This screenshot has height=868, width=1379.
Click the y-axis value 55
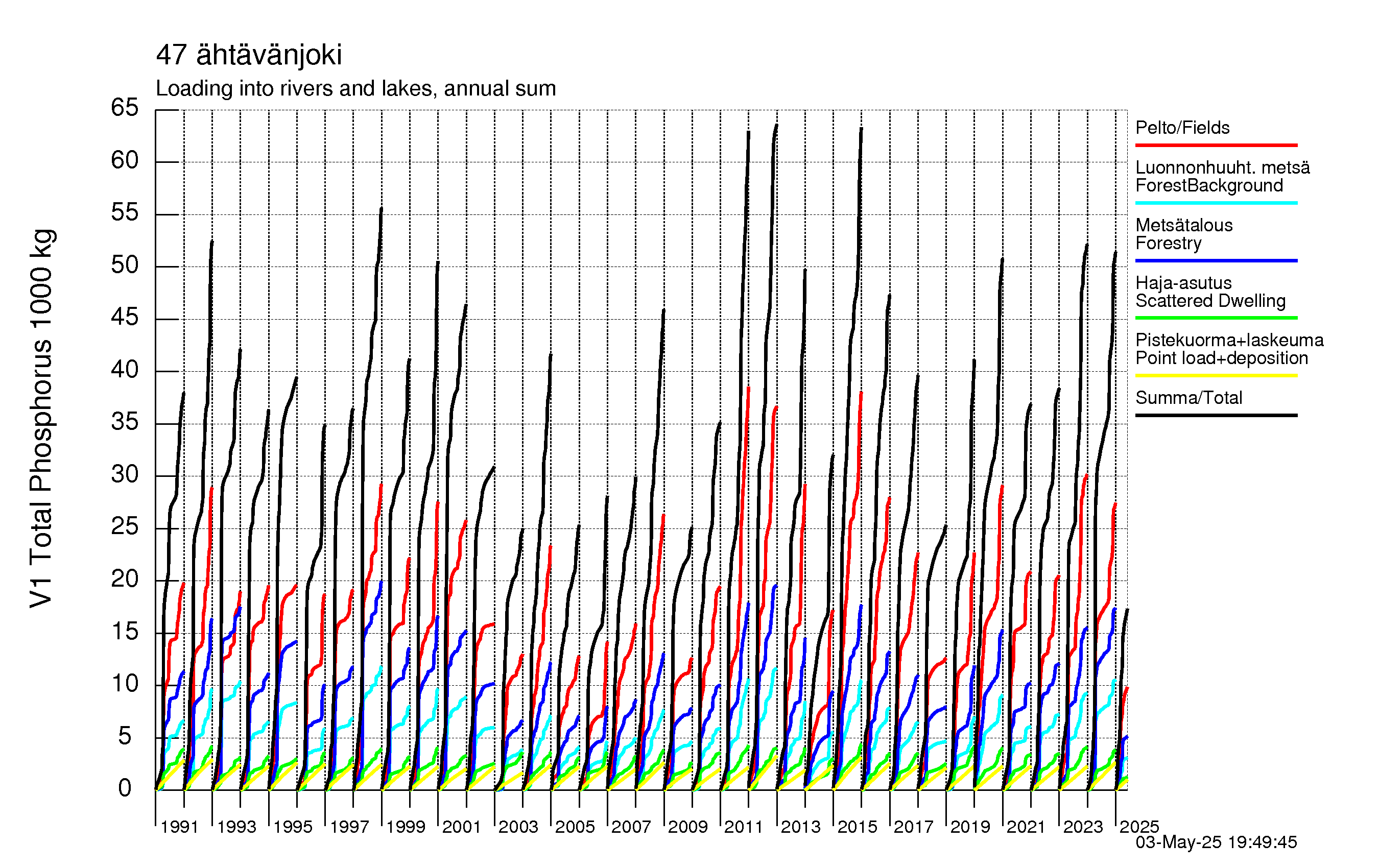click(x=125, y=212)
